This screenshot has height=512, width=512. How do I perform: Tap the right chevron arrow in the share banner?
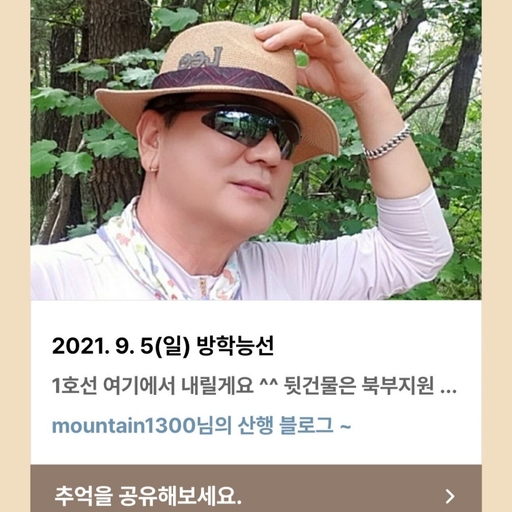pyautogui.click(x=450, y=496)
